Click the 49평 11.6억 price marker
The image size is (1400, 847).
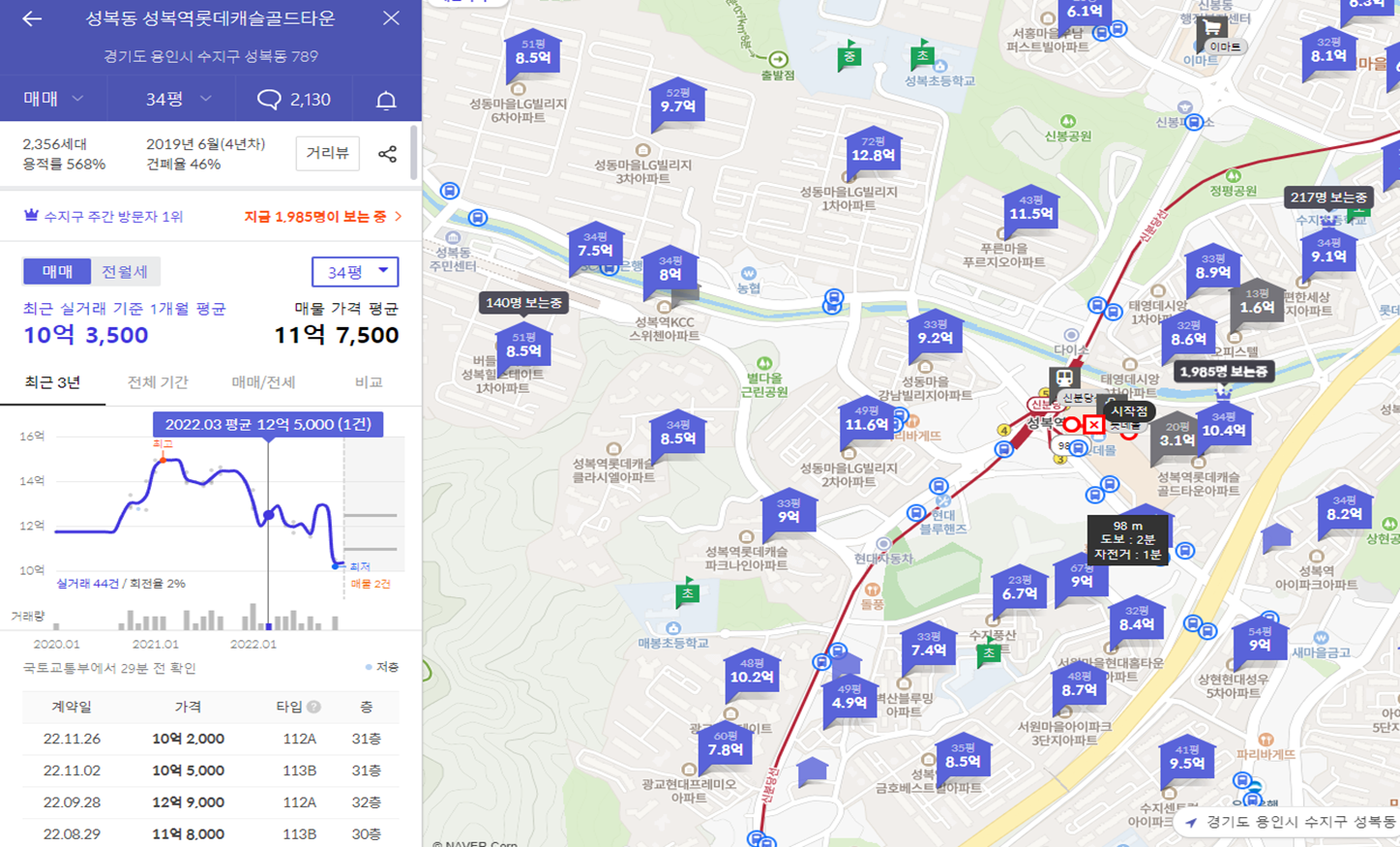(x=866, y=423)
